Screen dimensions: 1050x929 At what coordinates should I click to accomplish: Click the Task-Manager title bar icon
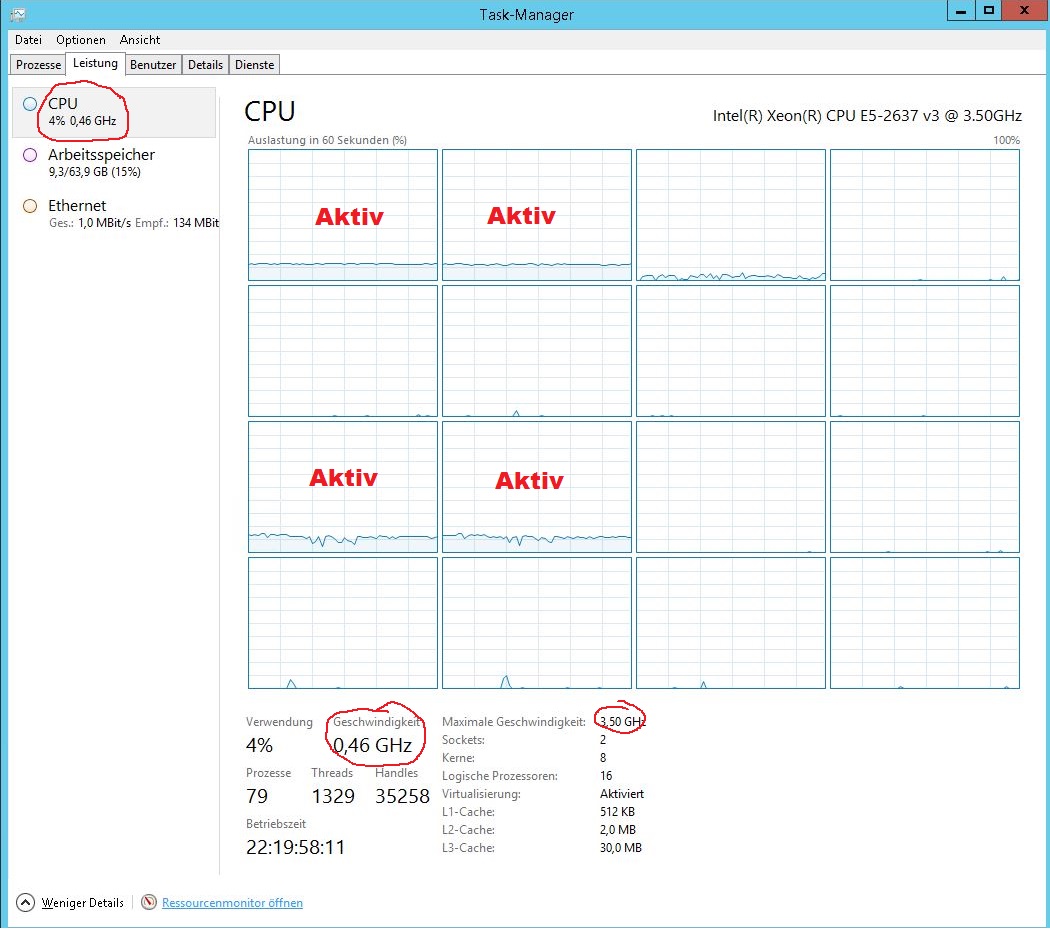coord(17,13)
